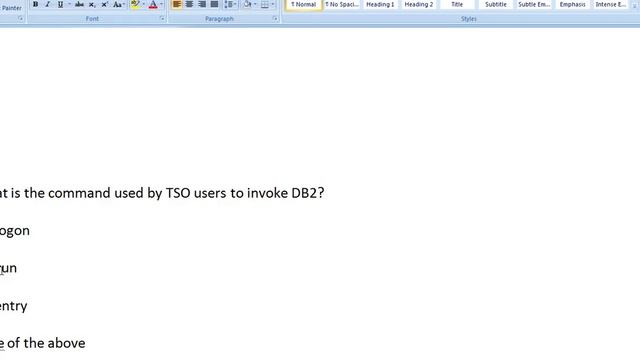640x360 pixels.
Task: Open borders dropdown arrow
Action: (x=273, y=4)
